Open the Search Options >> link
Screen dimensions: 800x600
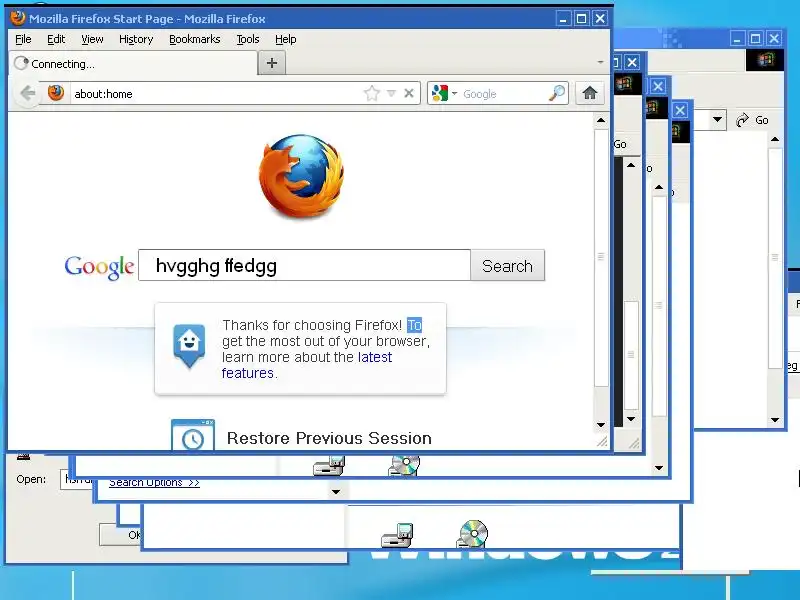pyautogui.click(x=154, y=483)
